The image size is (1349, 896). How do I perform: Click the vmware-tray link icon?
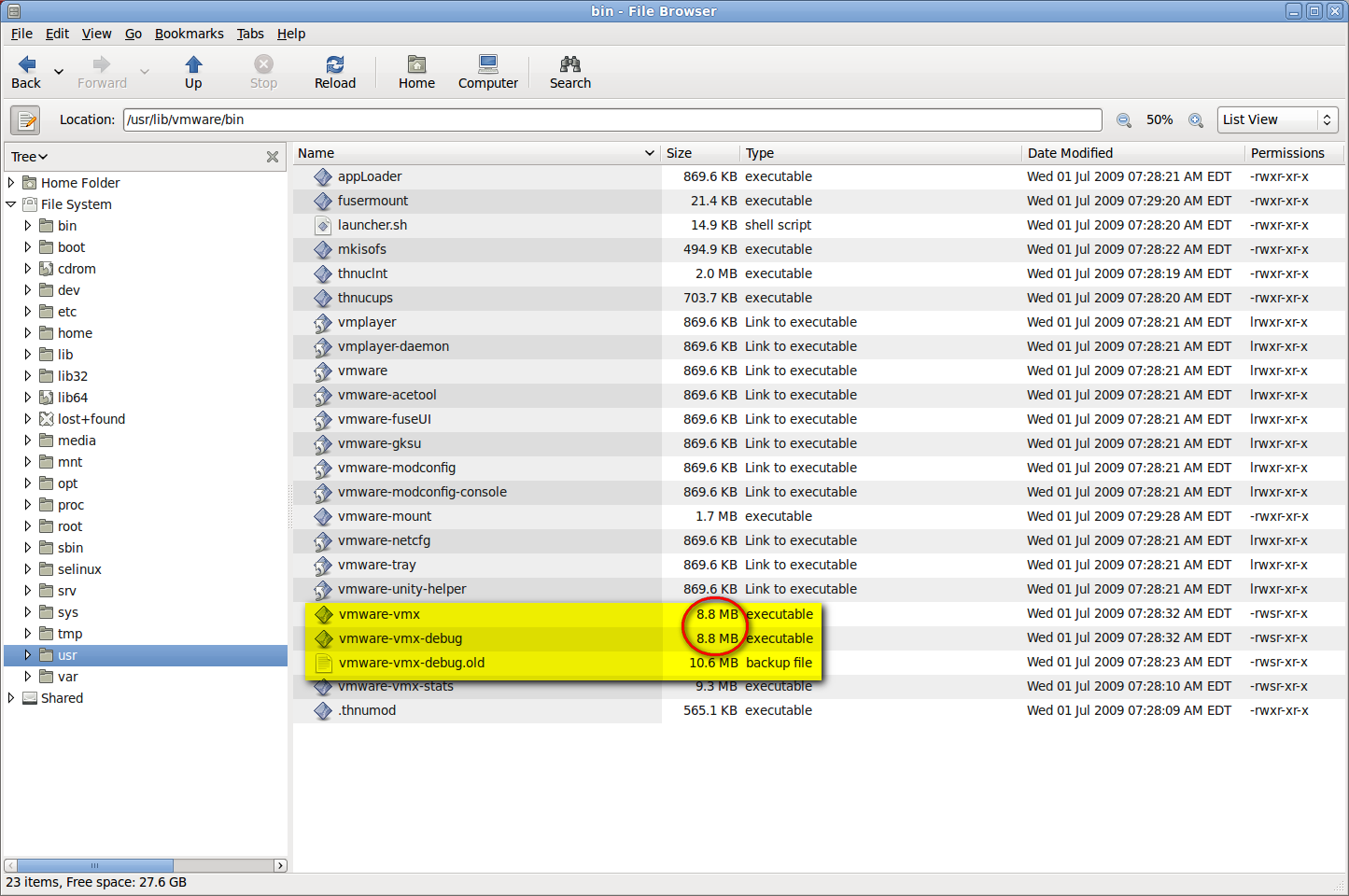(323, 566)
